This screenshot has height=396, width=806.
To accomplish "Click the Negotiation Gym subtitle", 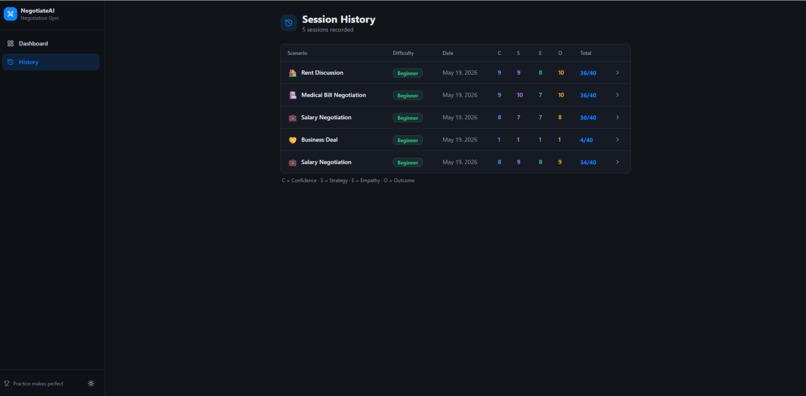I will (40, 18).
